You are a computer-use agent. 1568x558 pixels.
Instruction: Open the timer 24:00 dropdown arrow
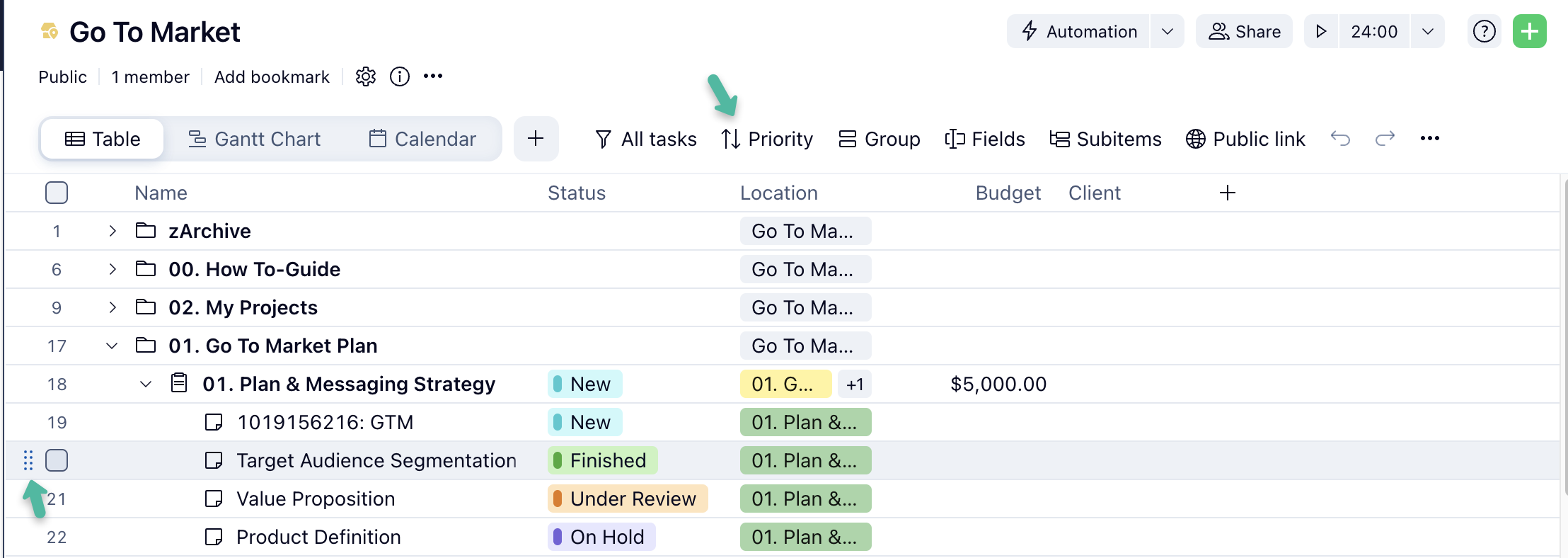[x=1427, y=32]
